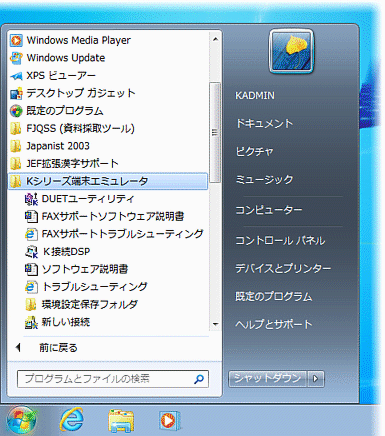Click the FAXサポートトラブルシューティング icon
Viewport: 385px width, 436px height.
(31, 234)
